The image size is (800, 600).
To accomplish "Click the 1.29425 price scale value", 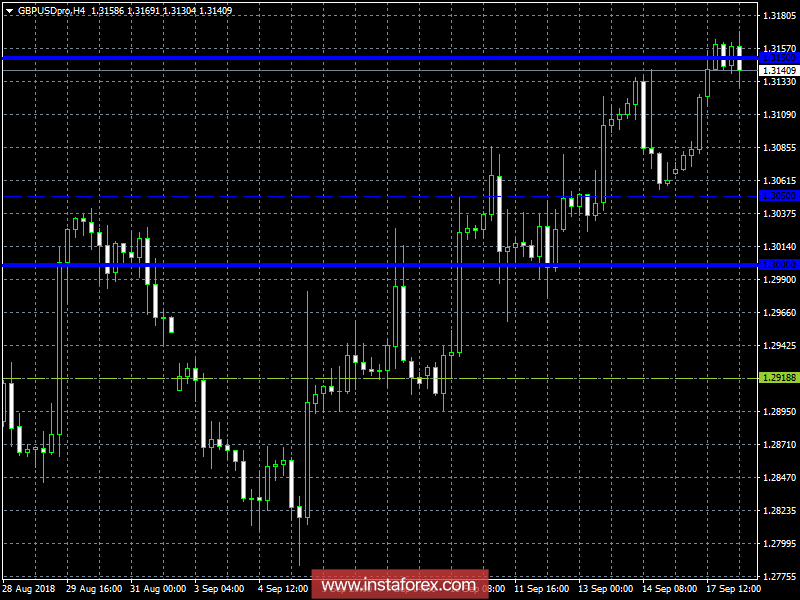I will click(x=779, y=346).
